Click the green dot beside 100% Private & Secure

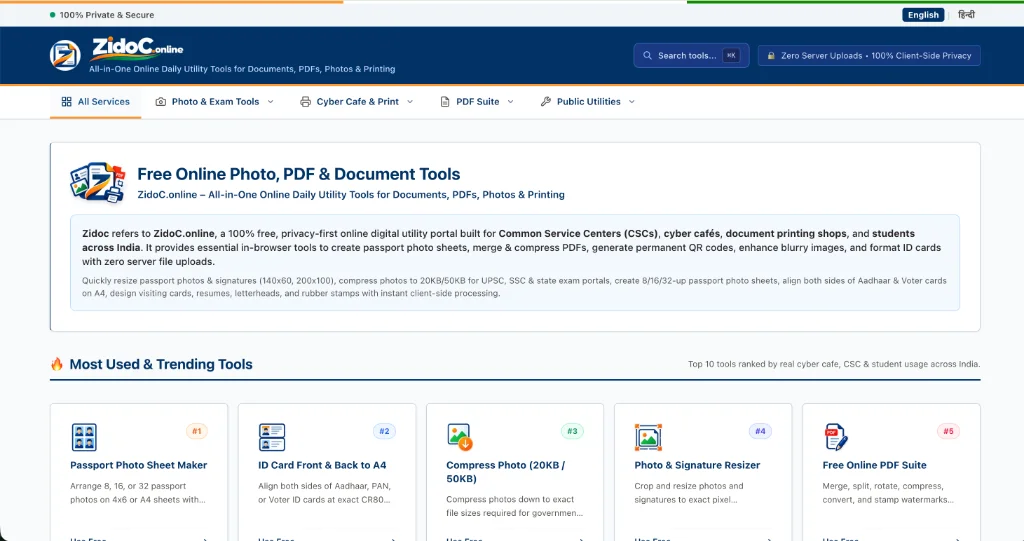tap(53, 15)
